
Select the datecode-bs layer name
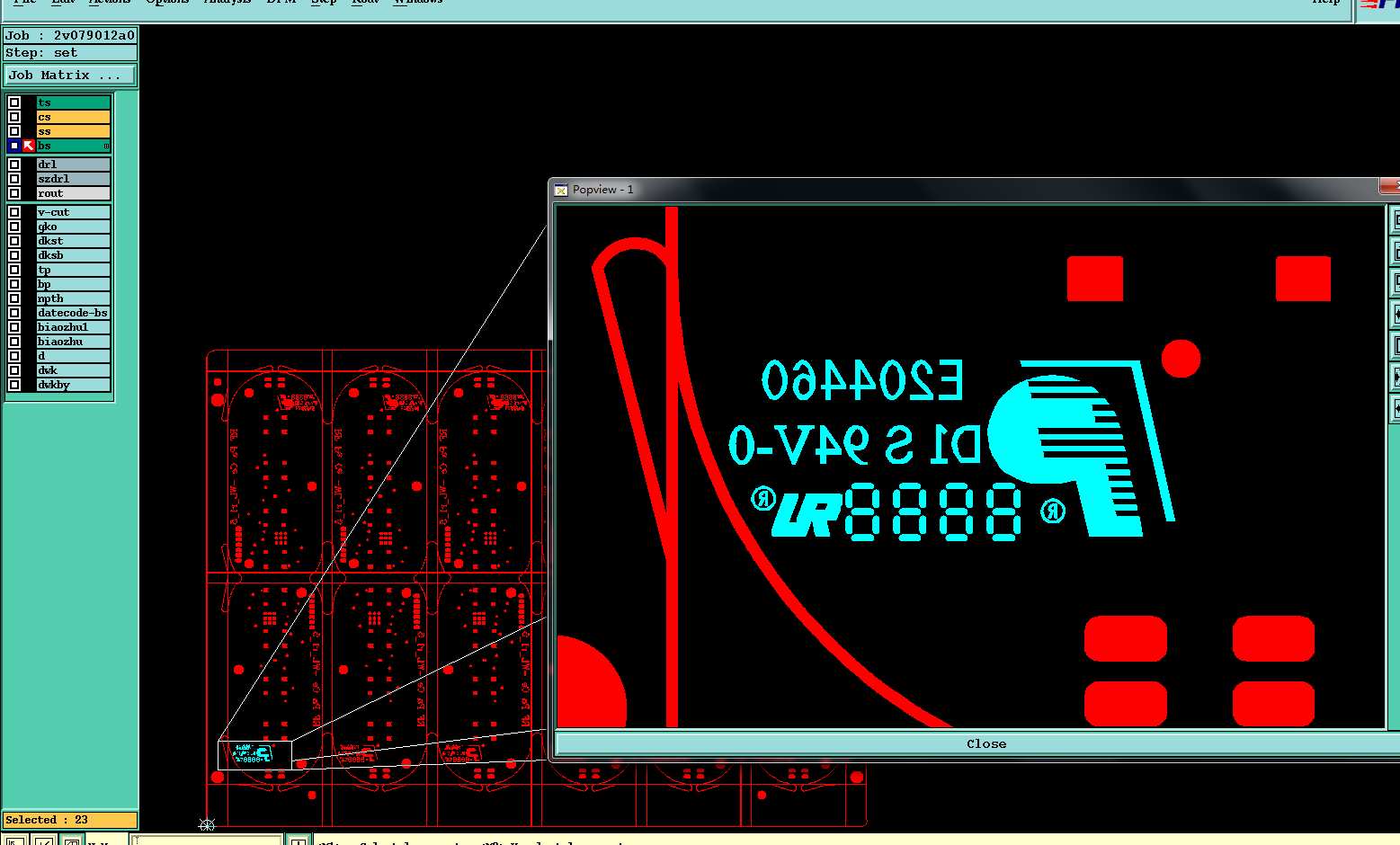(73, 313)
